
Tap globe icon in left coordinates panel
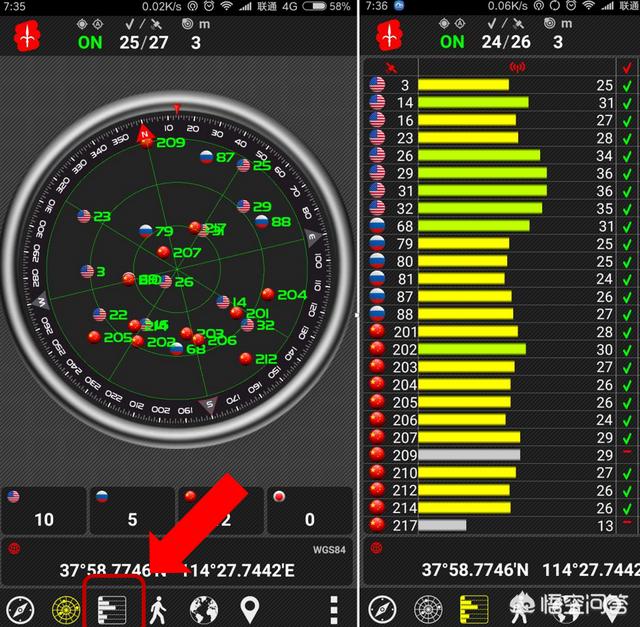[x=14, y=549]
